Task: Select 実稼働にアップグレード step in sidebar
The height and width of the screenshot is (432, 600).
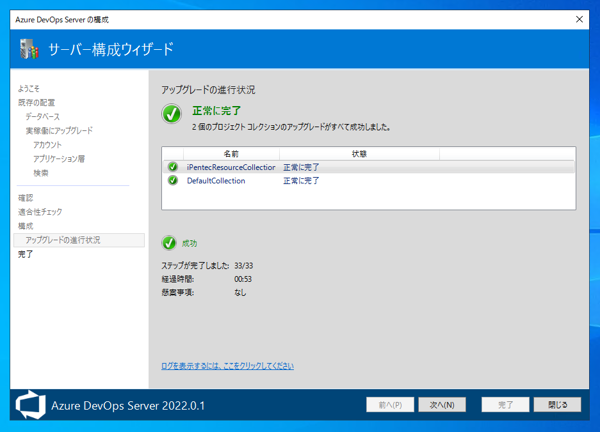Action: pyautogui.click(x=59, y=130)
